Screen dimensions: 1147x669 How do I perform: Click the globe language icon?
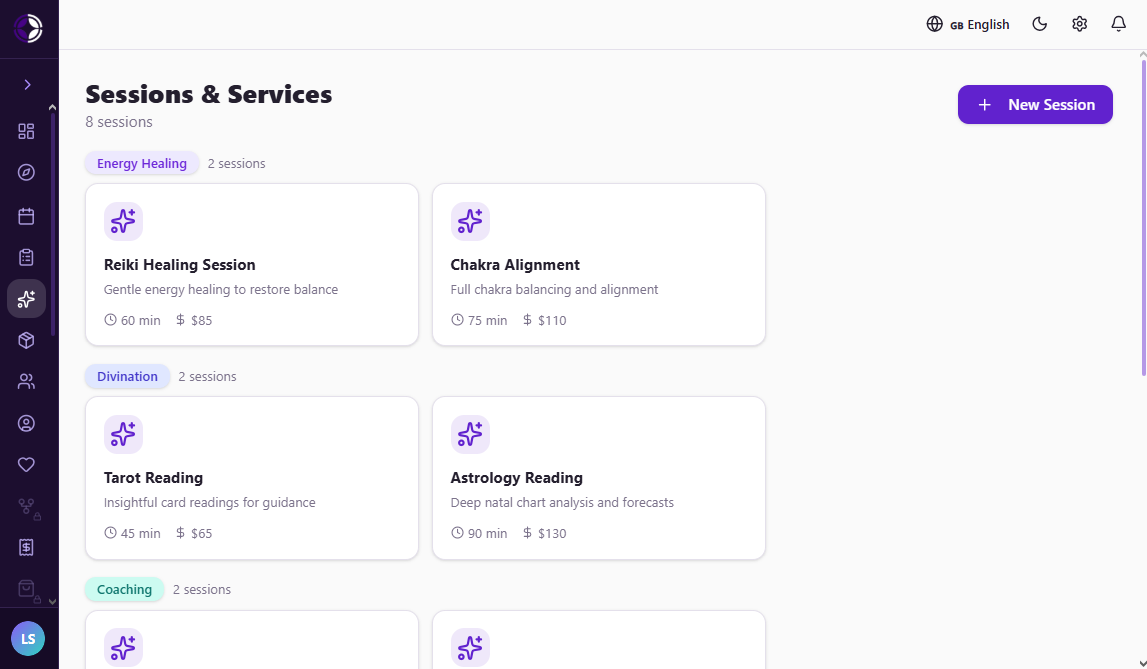(934, 24)
